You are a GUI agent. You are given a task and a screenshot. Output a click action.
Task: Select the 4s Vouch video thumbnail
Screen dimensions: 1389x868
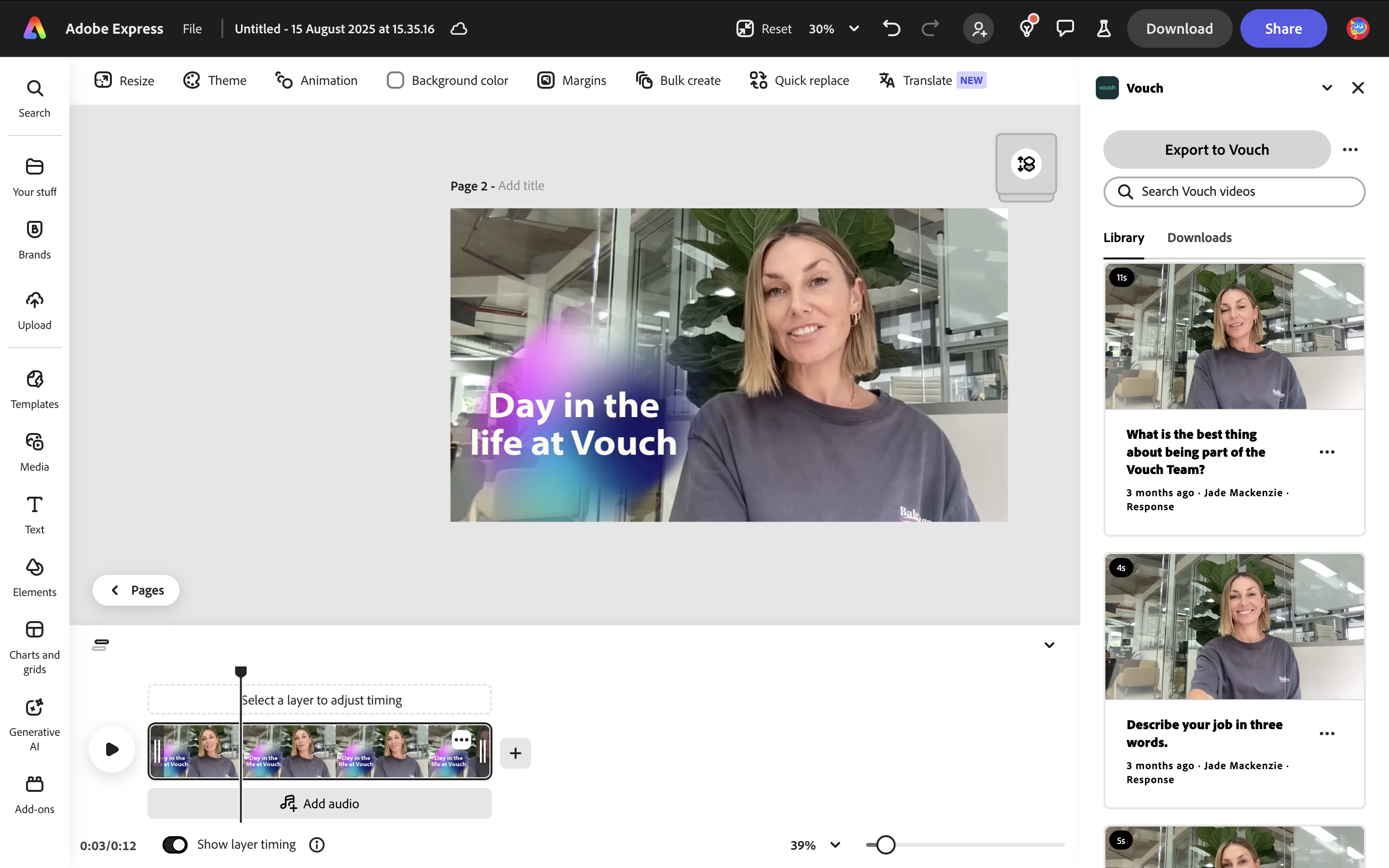[x=1234, y=627]
